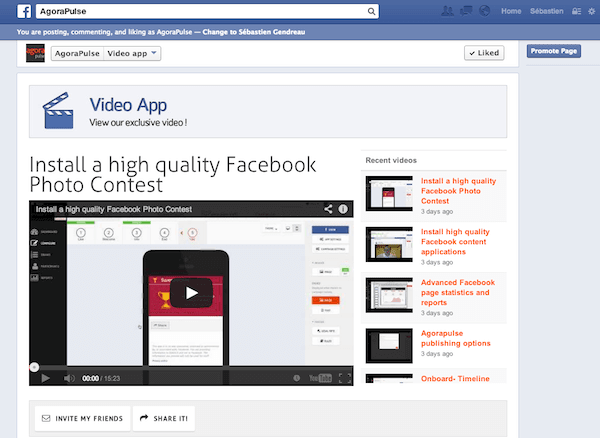Open Install a high quality Facebook Photo Contest link
The width and height of the screenshot is (600, 438).
pyautogui.click(x=458, y=191)
